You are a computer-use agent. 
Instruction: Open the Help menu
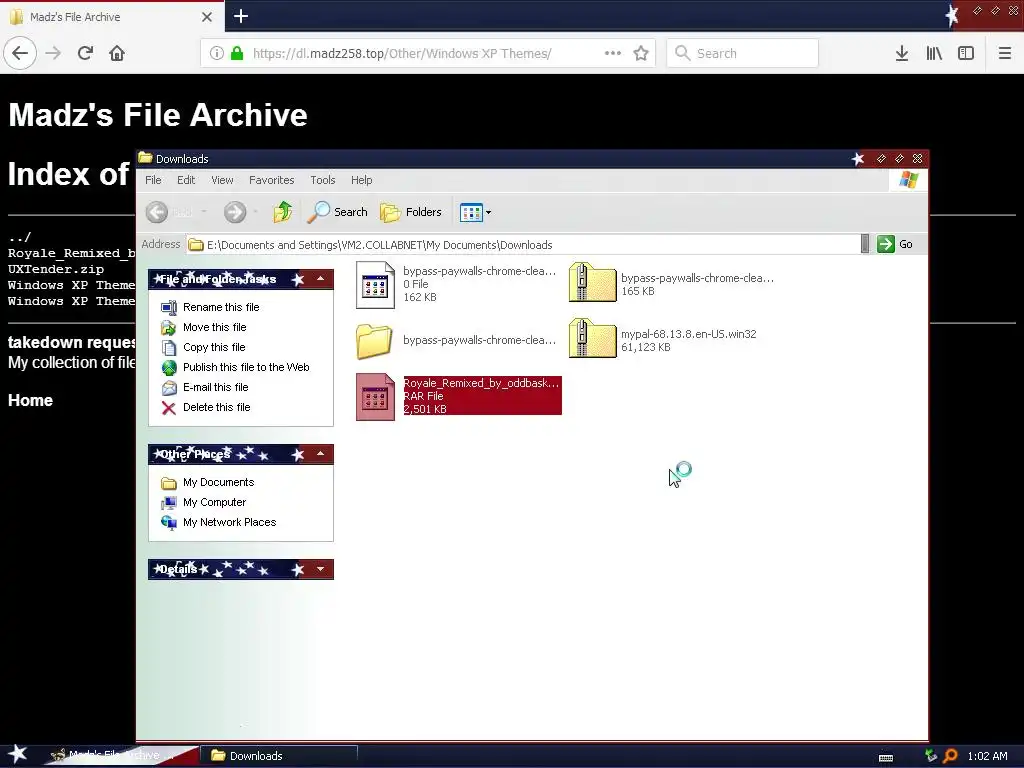point(361,180)
